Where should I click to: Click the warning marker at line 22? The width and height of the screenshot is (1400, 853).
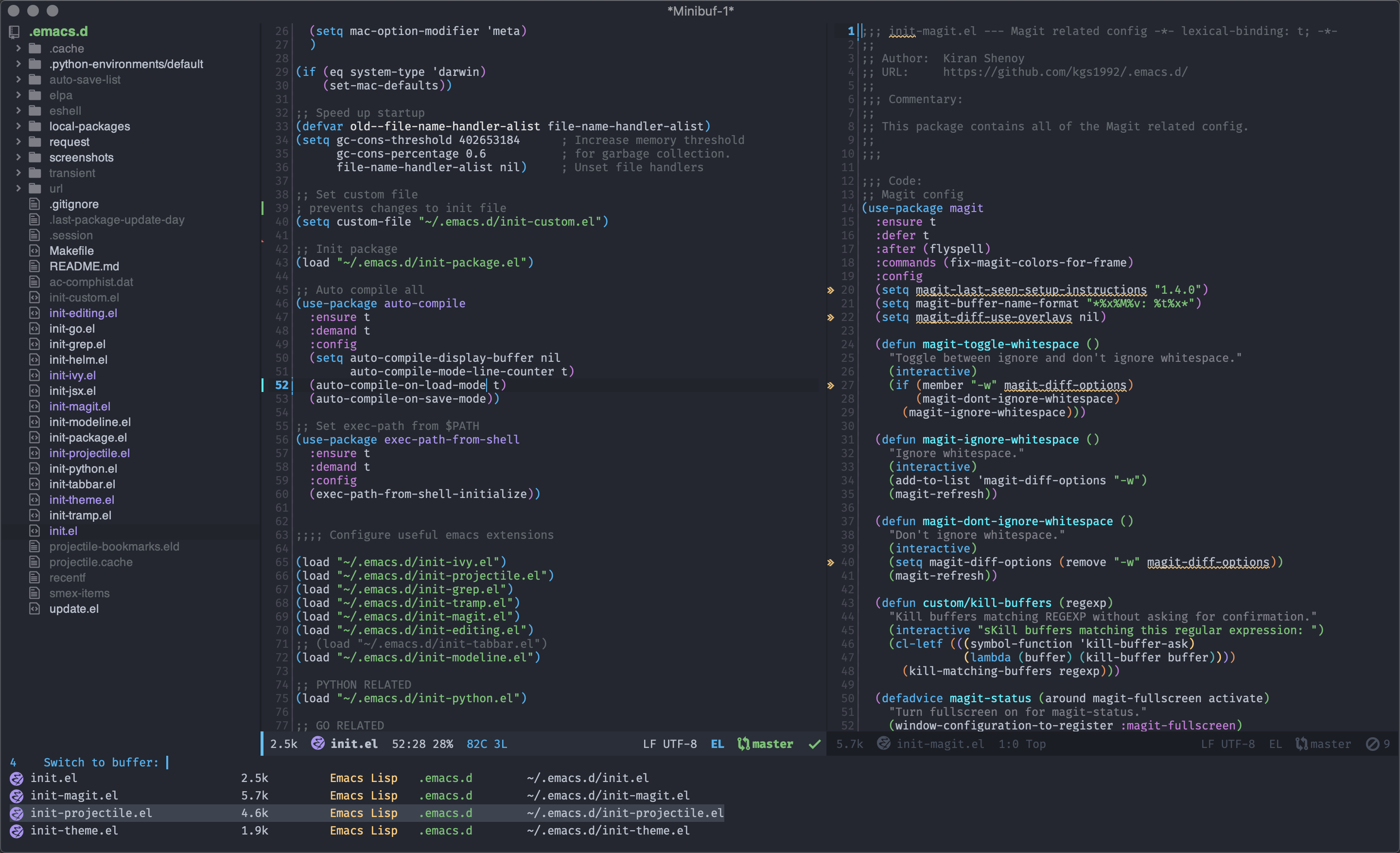pos(831,318)
